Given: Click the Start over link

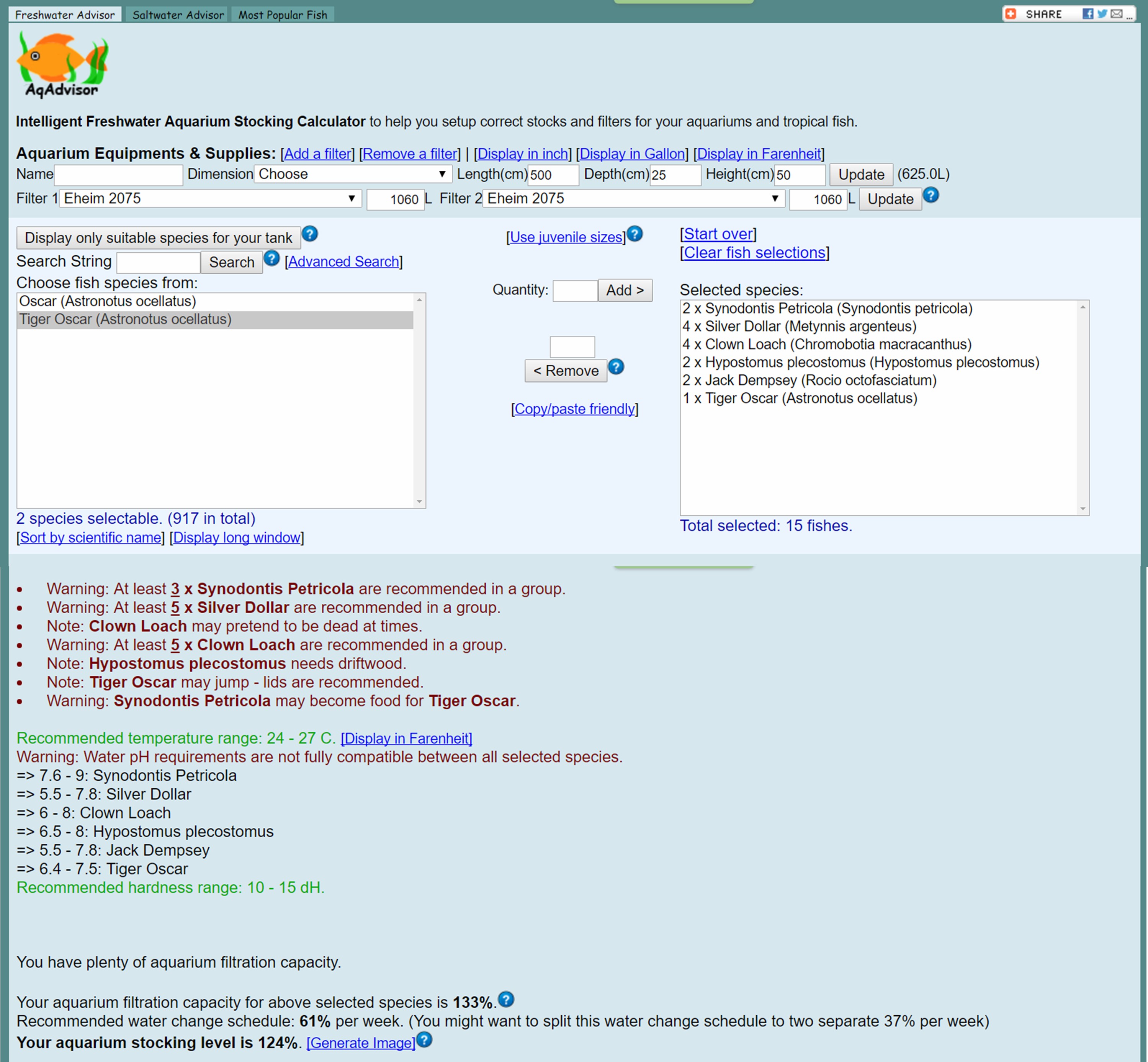Looking at the screenshot, I should coord(718,234).
